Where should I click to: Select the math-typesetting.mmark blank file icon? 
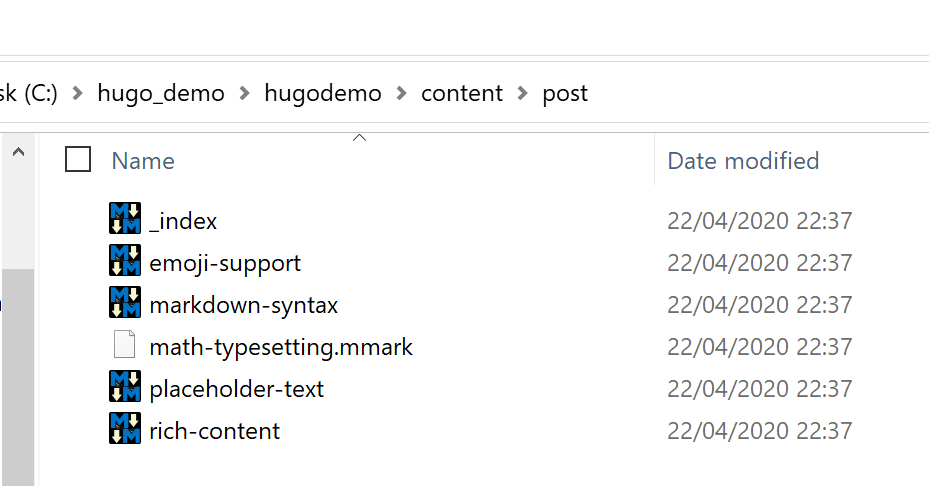point(125,346)
